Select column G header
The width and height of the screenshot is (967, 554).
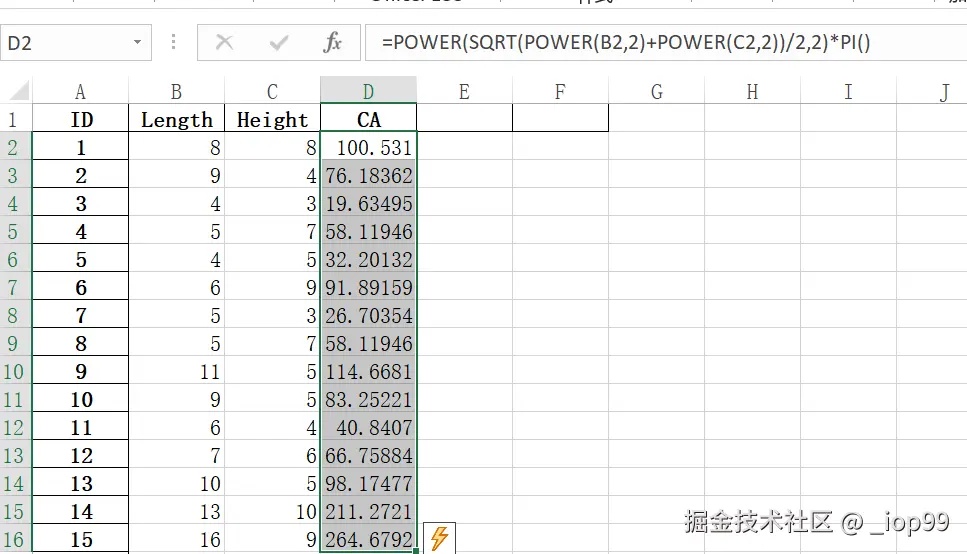click(x=656, y=91)
